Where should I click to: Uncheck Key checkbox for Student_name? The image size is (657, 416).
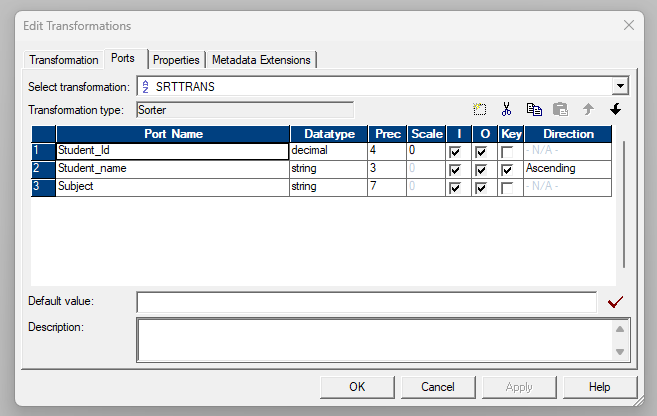[x=508, y=170]
